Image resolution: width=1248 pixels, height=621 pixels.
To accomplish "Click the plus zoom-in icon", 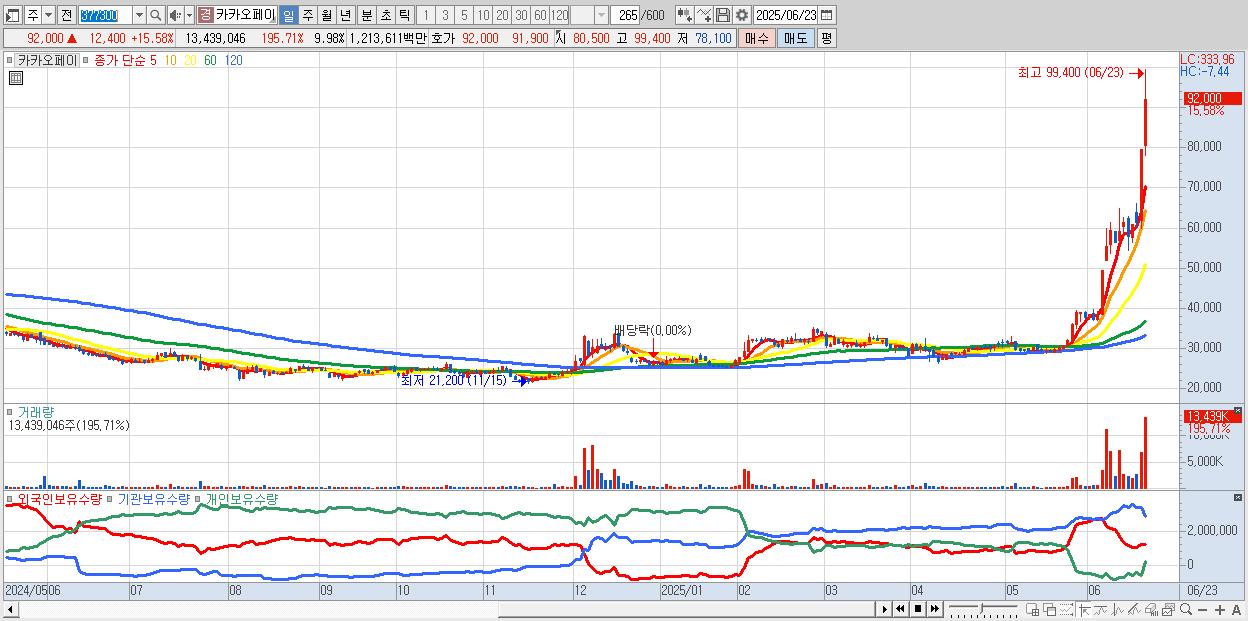I will click(x=1219, y=610).
